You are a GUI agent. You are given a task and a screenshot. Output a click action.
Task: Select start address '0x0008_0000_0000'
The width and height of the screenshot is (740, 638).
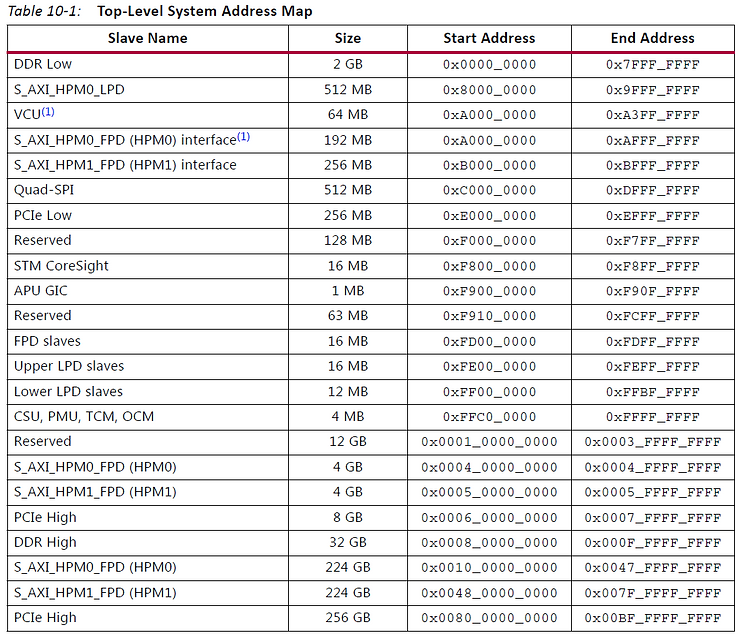pyautogui.click(x=489, y=543)
